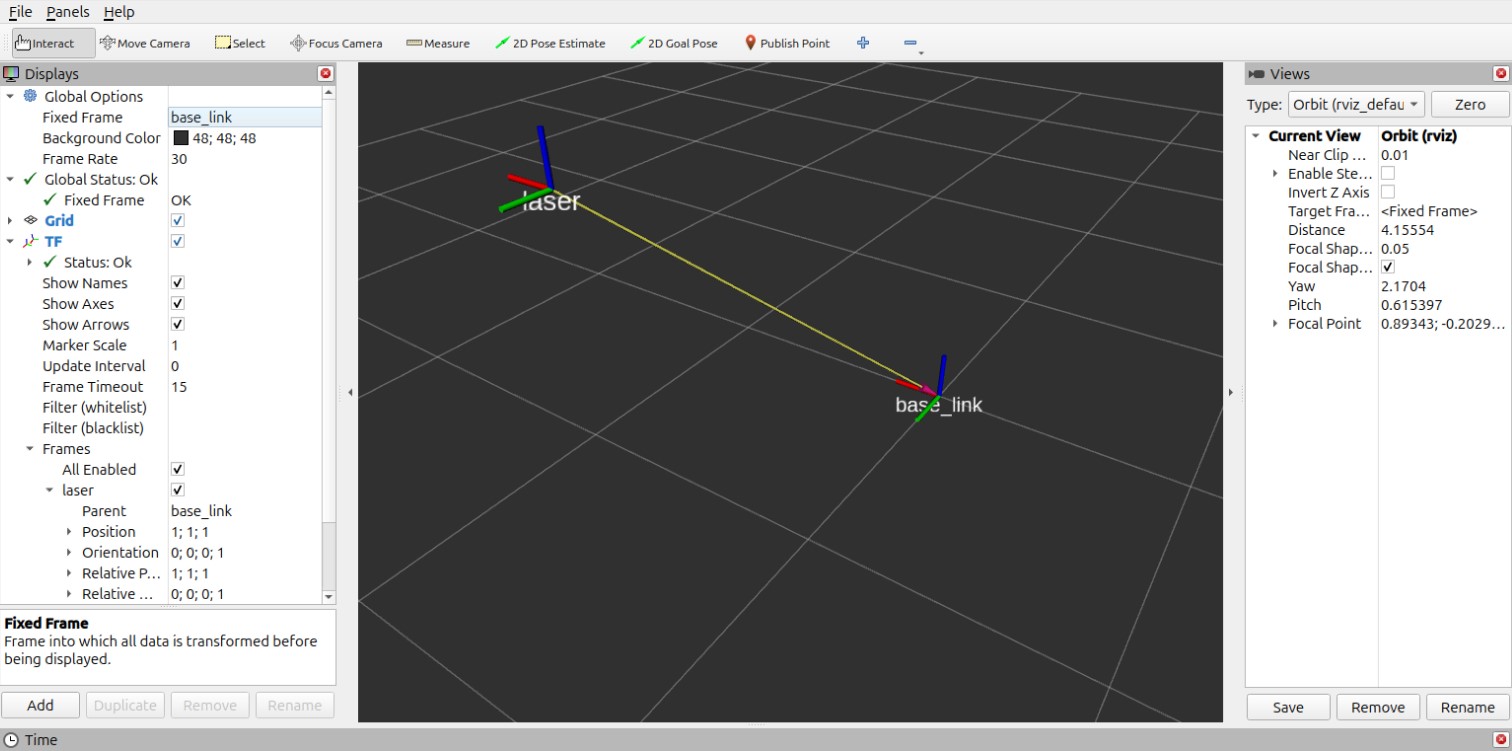This screenshot has width=1512, height=751.
Task: Uncheck the Show Names option
Action: pyautogui.click(x=178, y=283)
